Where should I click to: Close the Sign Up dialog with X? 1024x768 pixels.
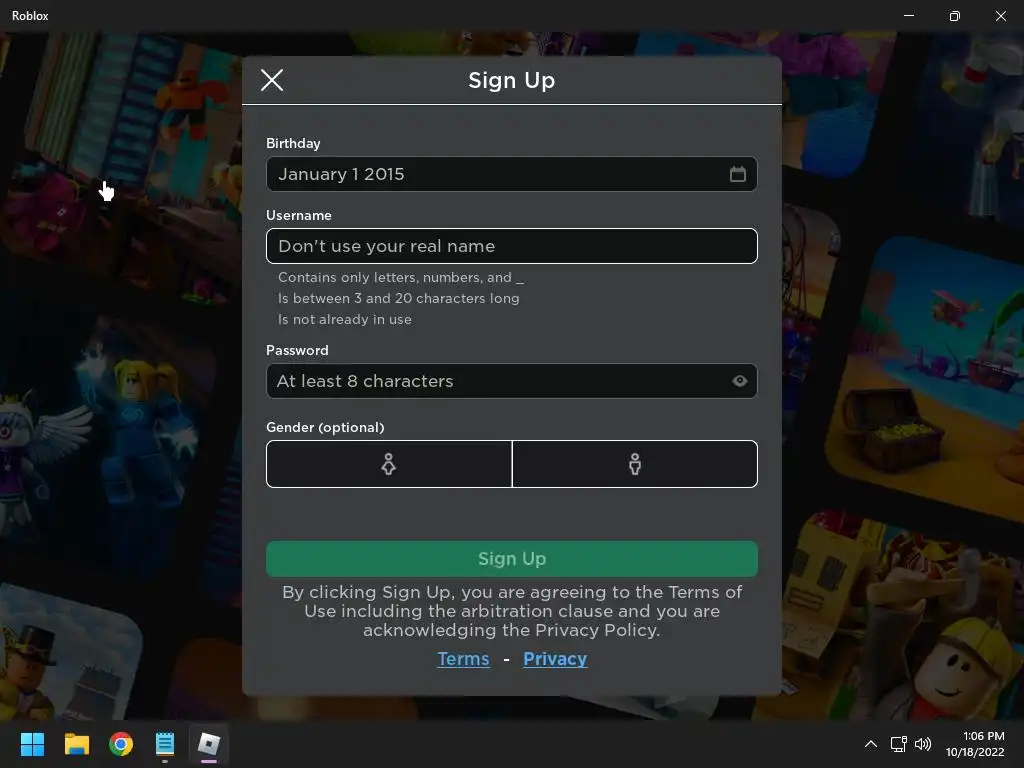point(272,80)
